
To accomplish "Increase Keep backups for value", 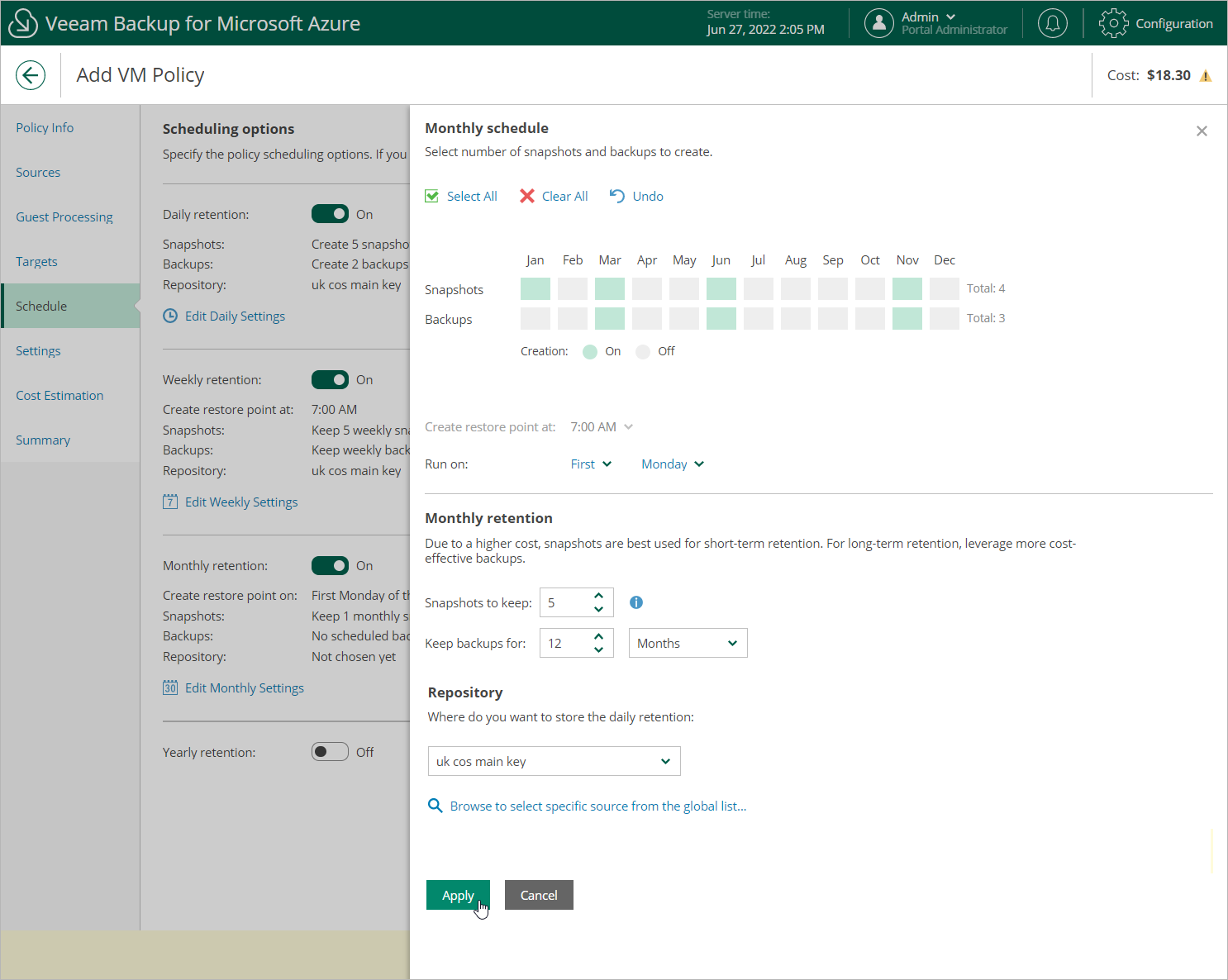I will click(599, 636).
